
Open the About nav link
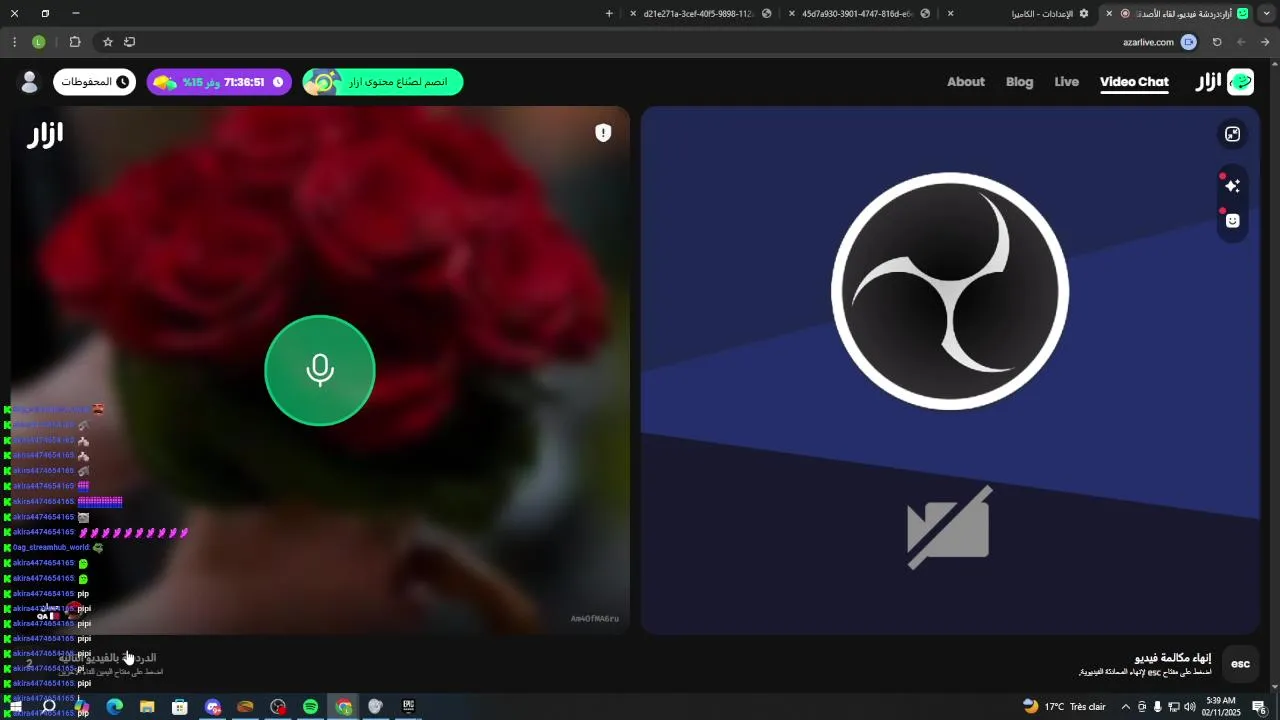966,82
